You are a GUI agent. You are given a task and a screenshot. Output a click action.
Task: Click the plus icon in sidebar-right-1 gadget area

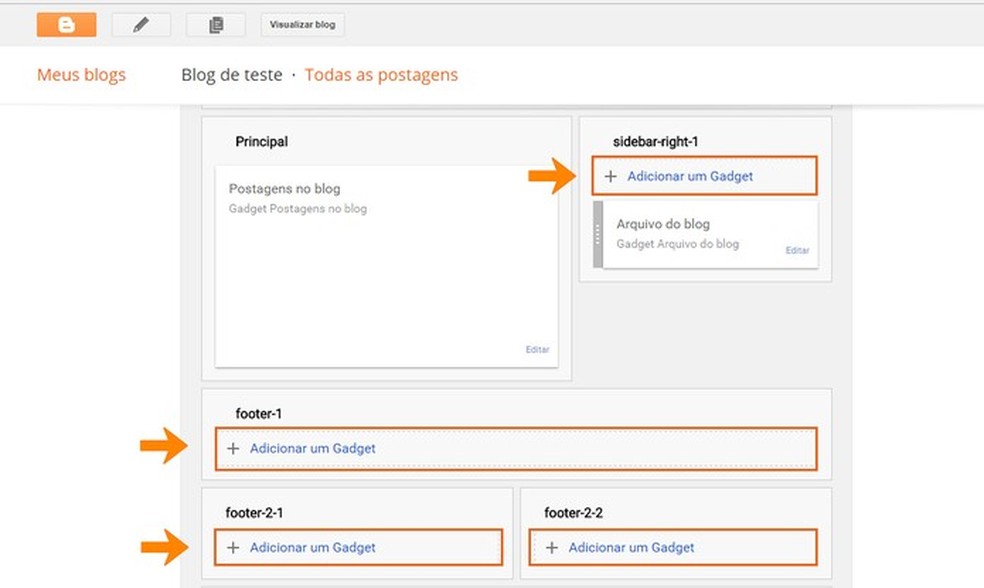611,175
